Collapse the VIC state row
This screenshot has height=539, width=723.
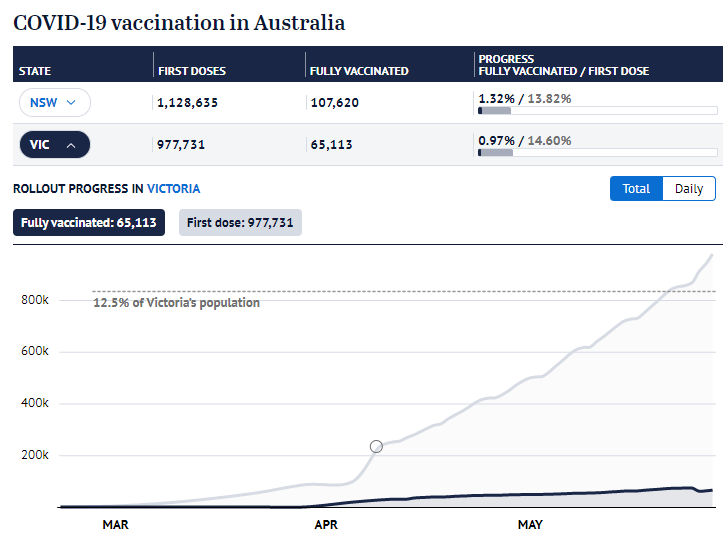click(54, 144)
